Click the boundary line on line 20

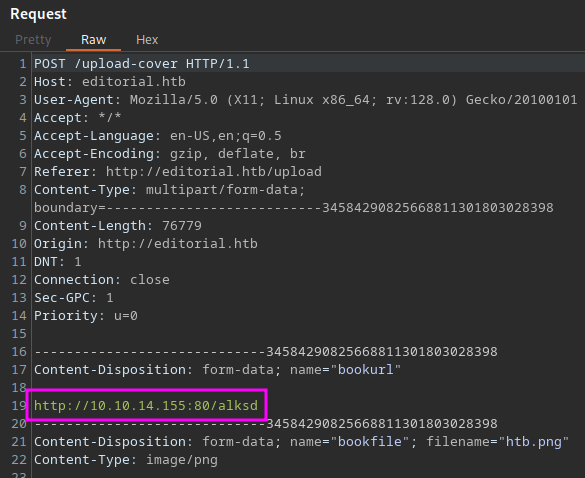[266, 424]
